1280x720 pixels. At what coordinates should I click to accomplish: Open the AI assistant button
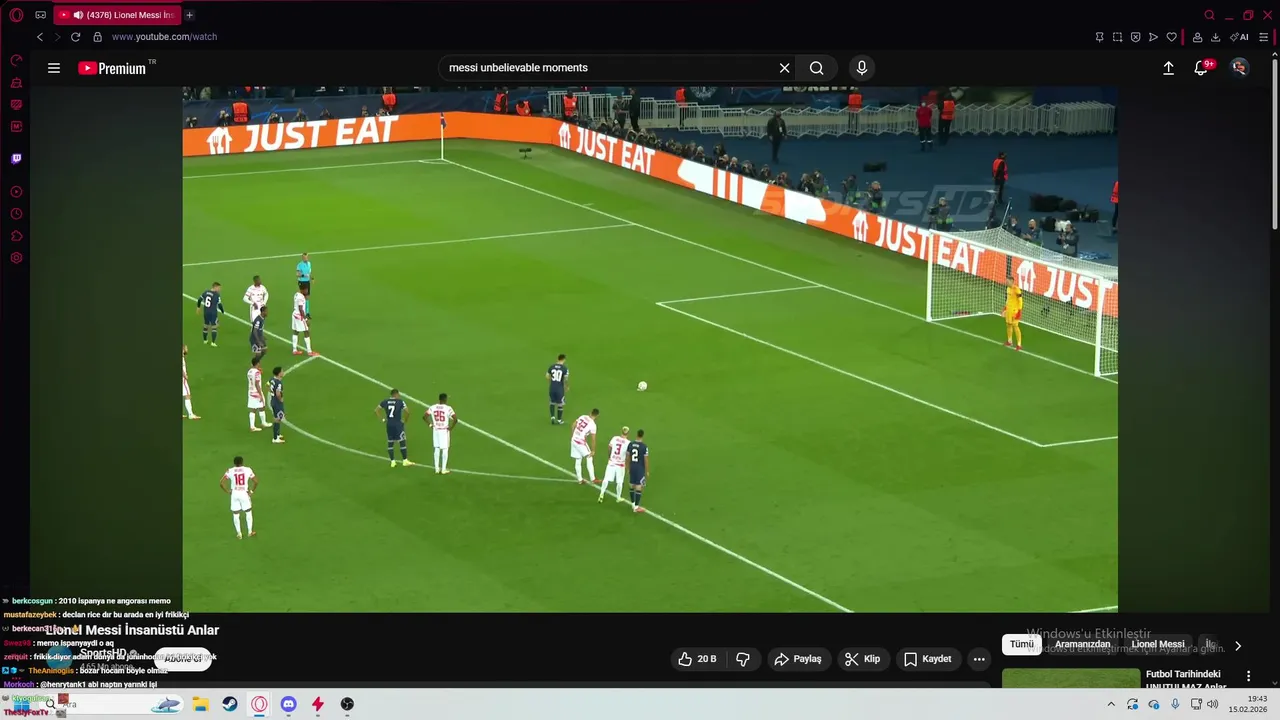point(1240,37)
